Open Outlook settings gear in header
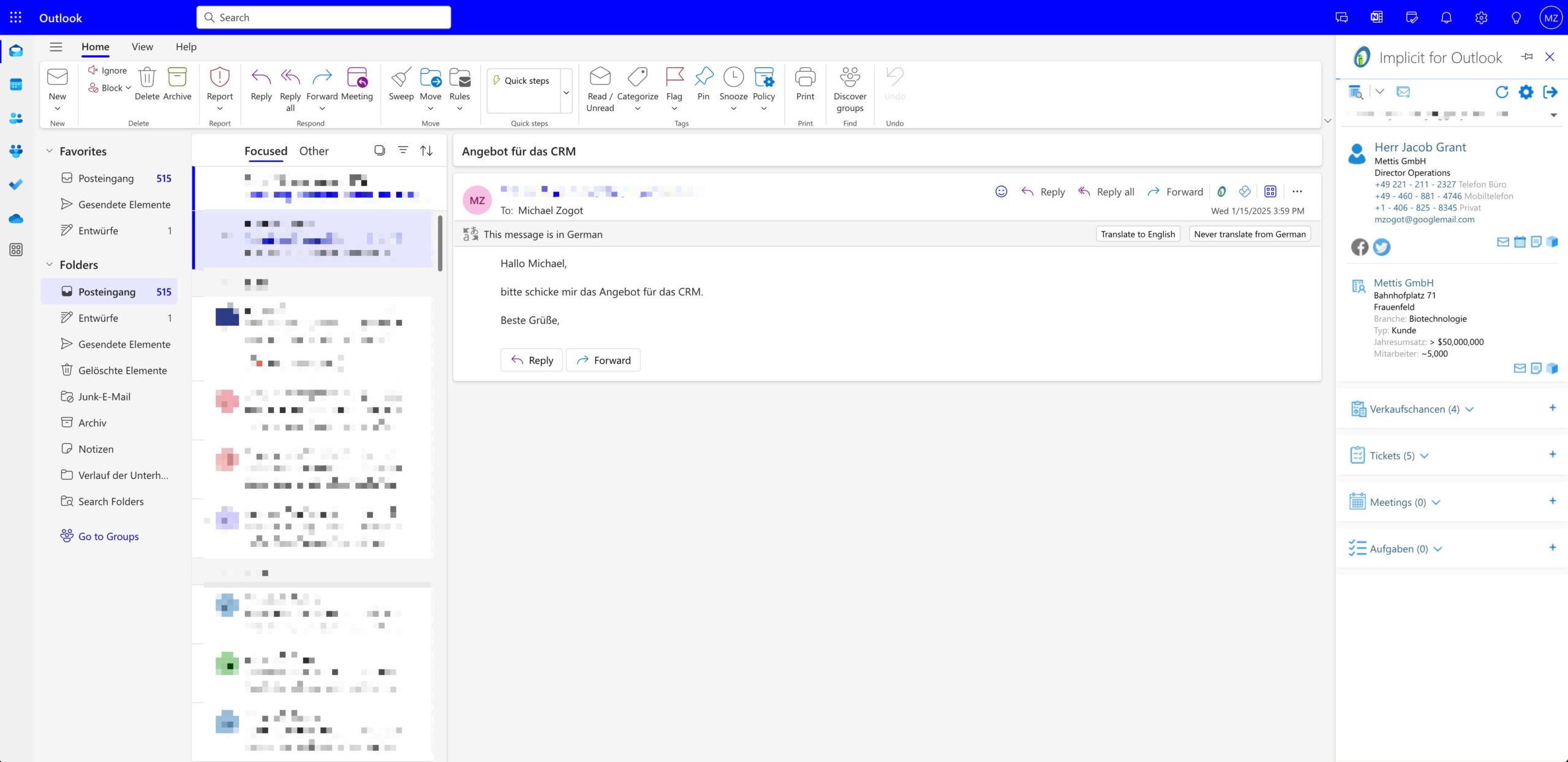Image resolution: width=1568 pixels, height=762 pixels. point(1481,17)
